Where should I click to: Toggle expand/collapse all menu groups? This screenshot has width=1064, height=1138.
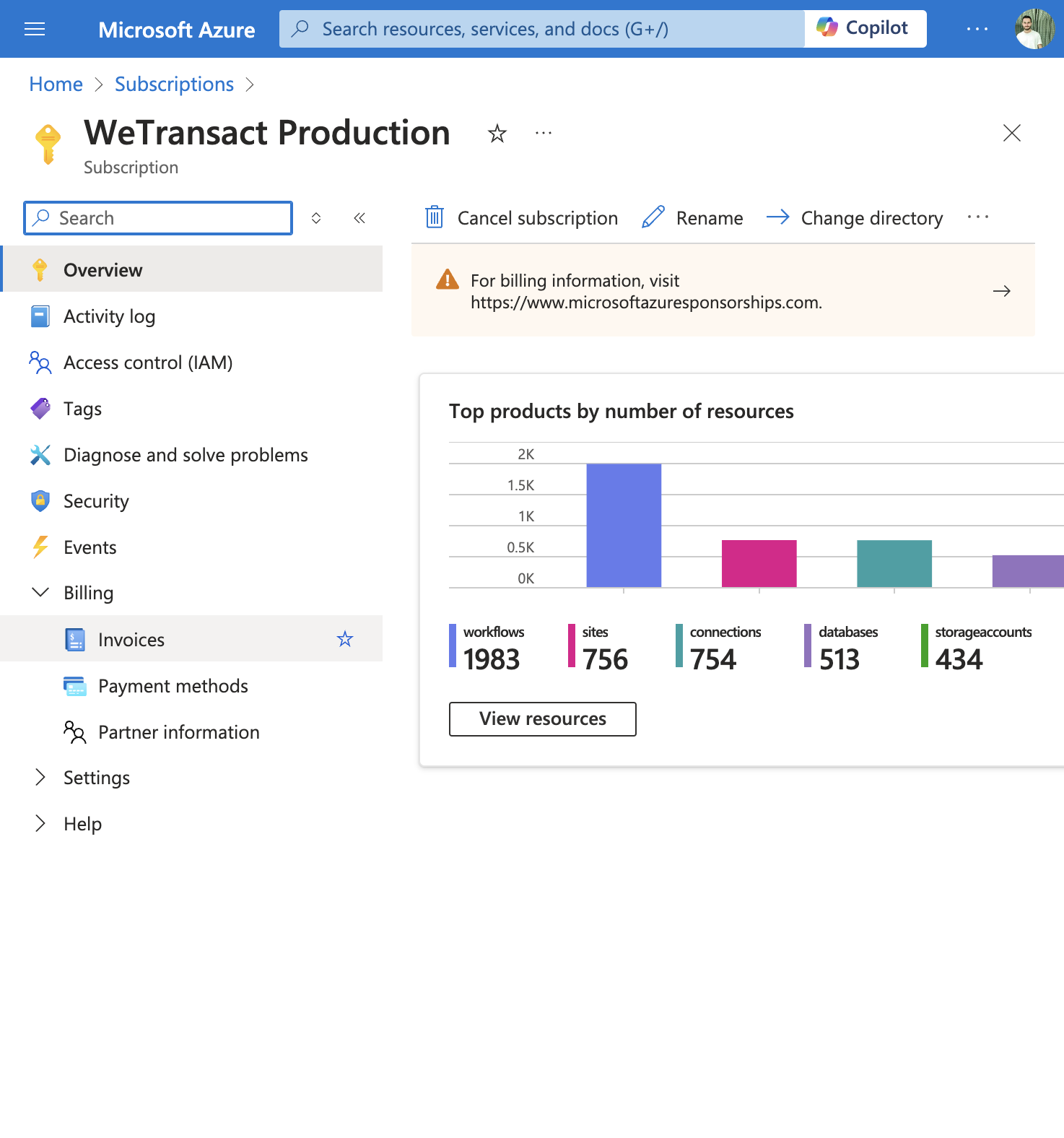point(316,218)
